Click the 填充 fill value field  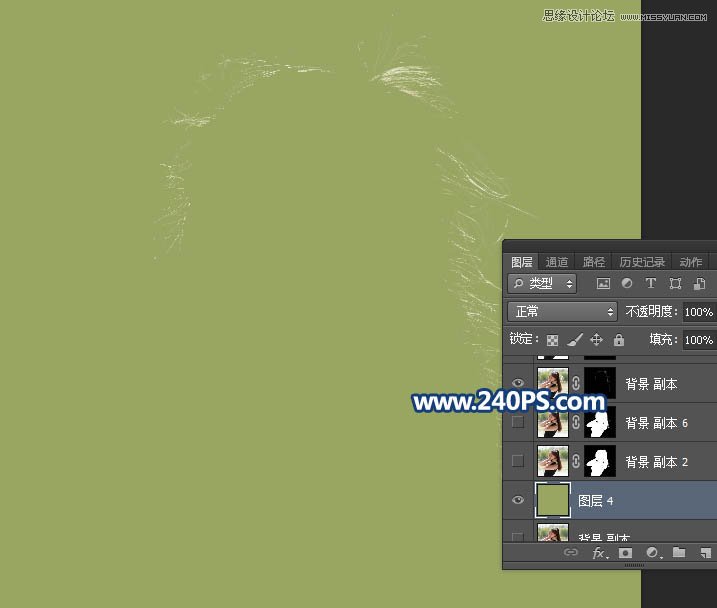(x=699, y=340)
